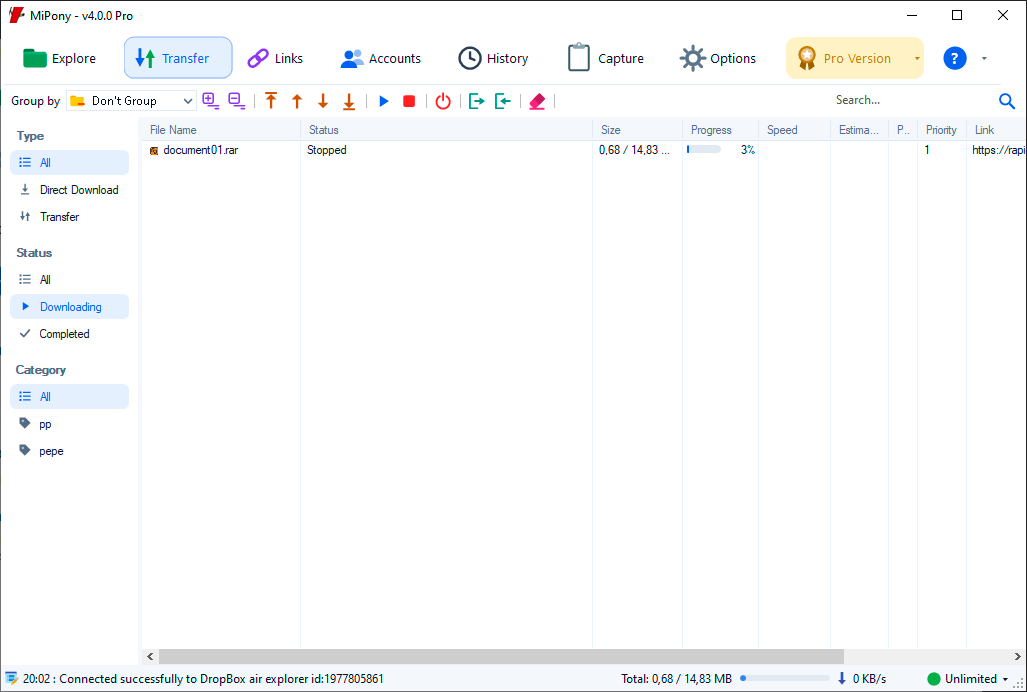Click the red power shutdown icon
Screen dimensions: 1027x692
click(x=443, y=101)
